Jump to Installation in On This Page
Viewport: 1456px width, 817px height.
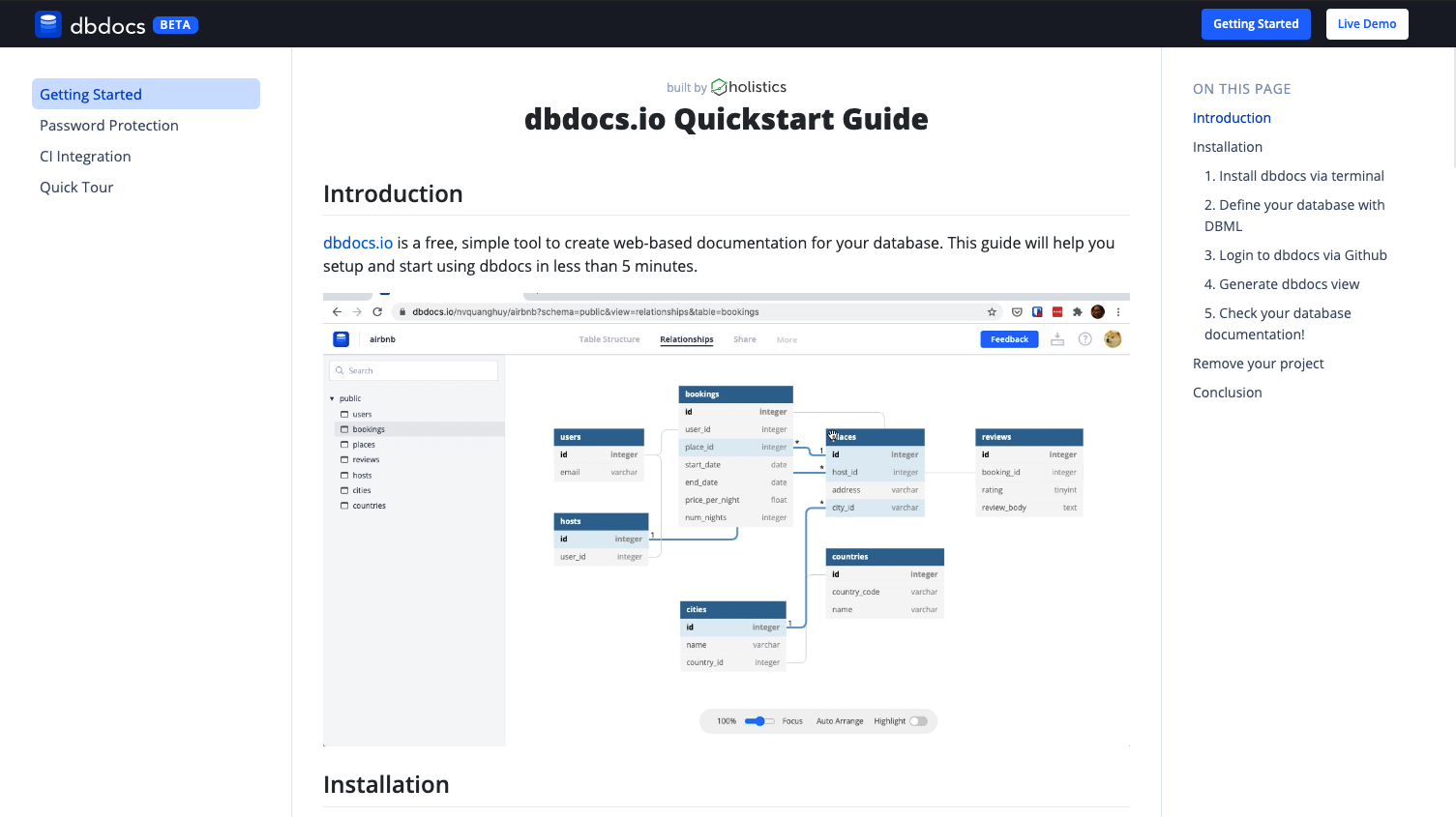click(1228, 147)
